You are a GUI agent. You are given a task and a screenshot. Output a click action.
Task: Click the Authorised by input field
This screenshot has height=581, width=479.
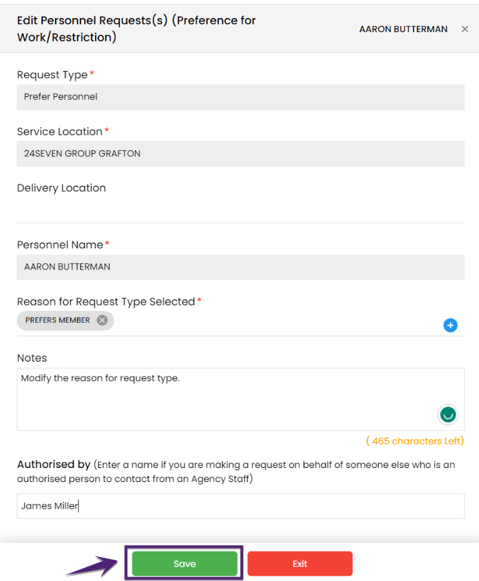coord(240,506)
